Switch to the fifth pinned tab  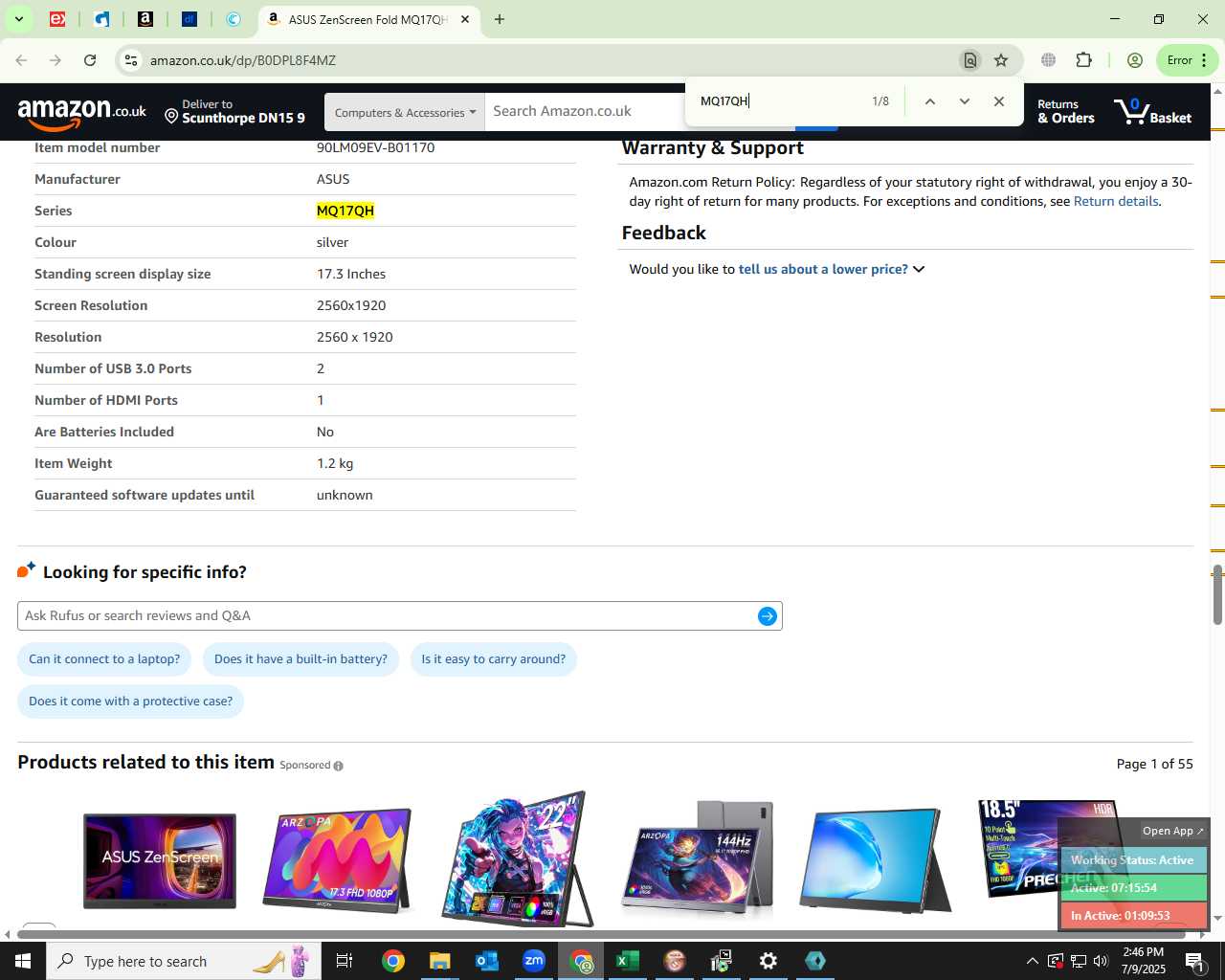pos(234,19)
